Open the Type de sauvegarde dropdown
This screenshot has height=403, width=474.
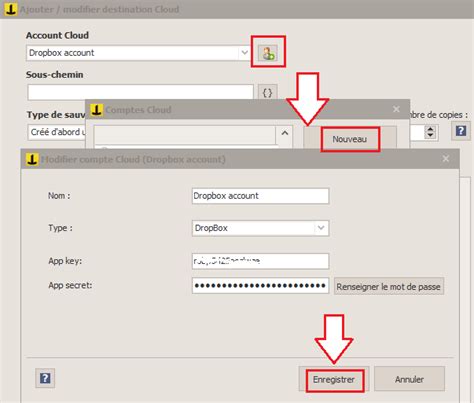pyautogui.click(x=56, y=132)
